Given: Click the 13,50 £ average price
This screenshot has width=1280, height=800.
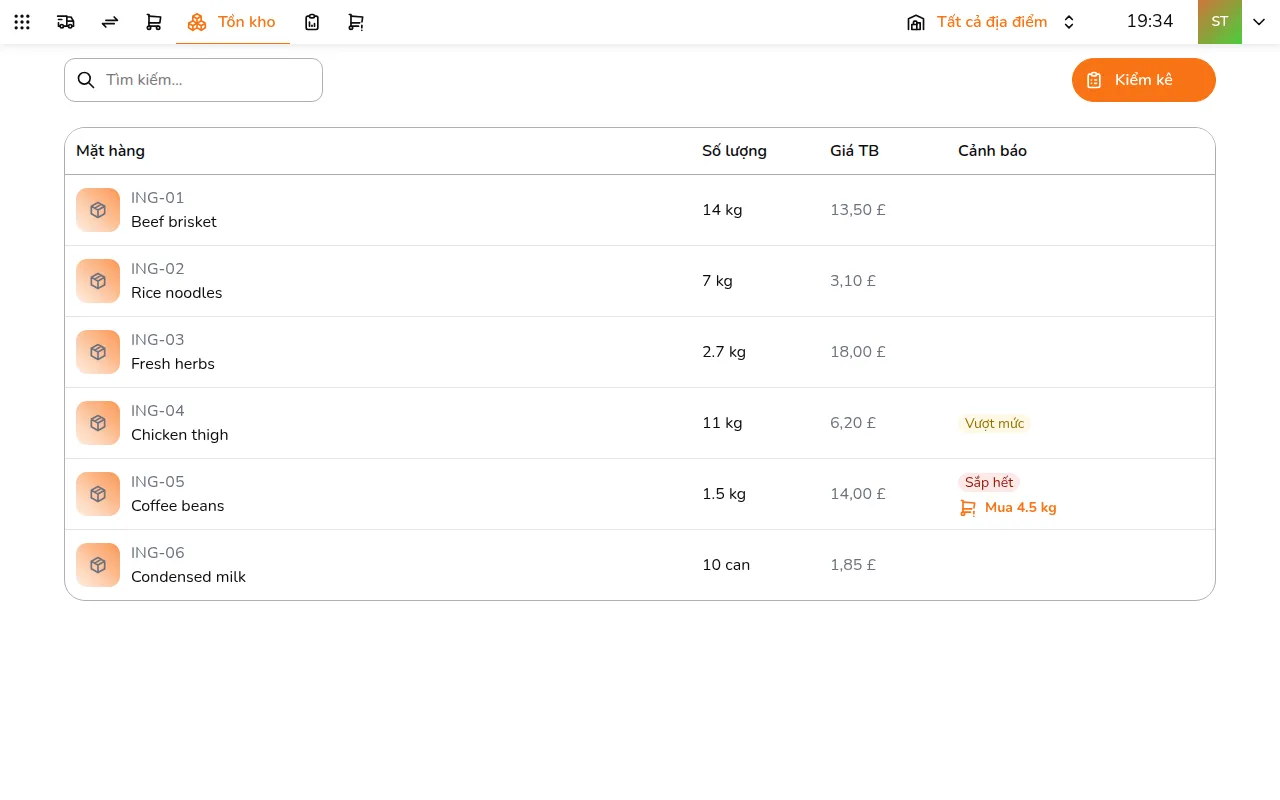Looking at the screenshot, I should tap(858, 210).
